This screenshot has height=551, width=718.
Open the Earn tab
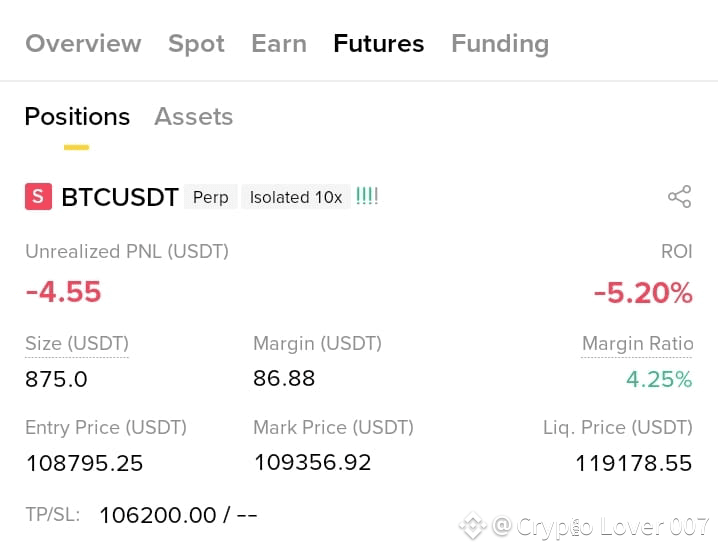[279, 44]
